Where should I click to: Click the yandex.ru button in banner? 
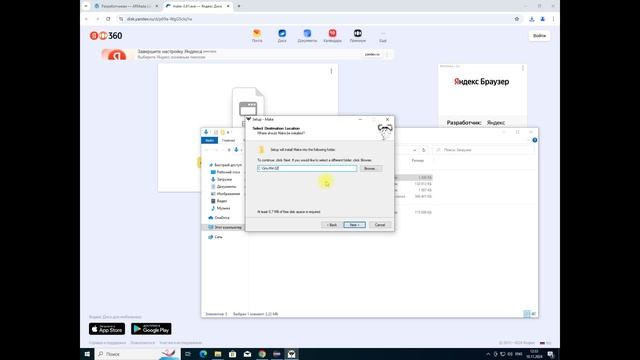(372, 54)
